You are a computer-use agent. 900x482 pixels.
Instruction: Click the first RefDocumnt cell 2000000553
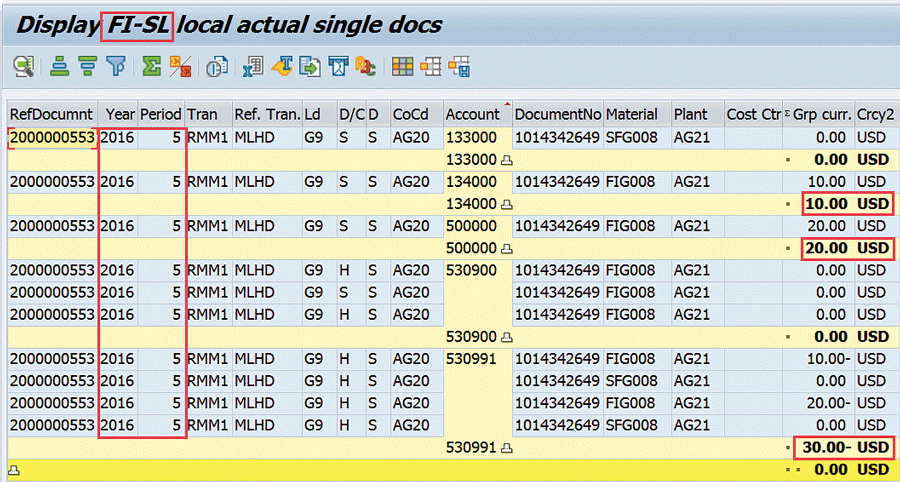(x=52, y=137)
